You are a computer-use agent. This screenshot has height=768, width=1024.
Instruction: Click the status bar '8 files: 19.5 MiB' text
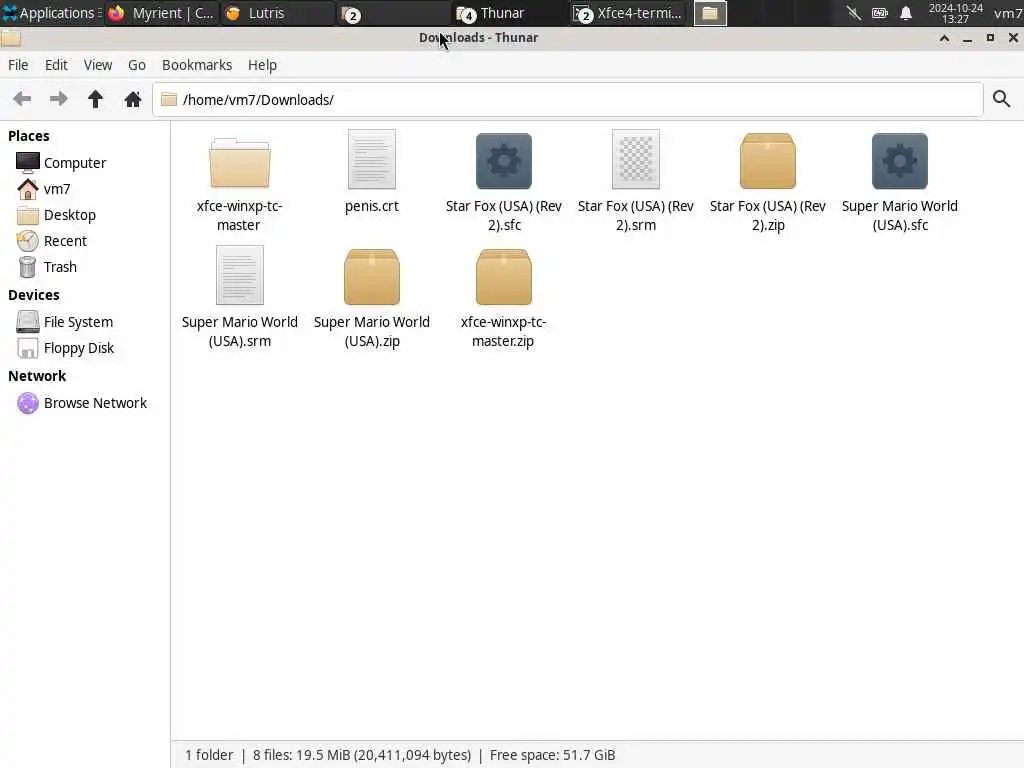[362, 755]
